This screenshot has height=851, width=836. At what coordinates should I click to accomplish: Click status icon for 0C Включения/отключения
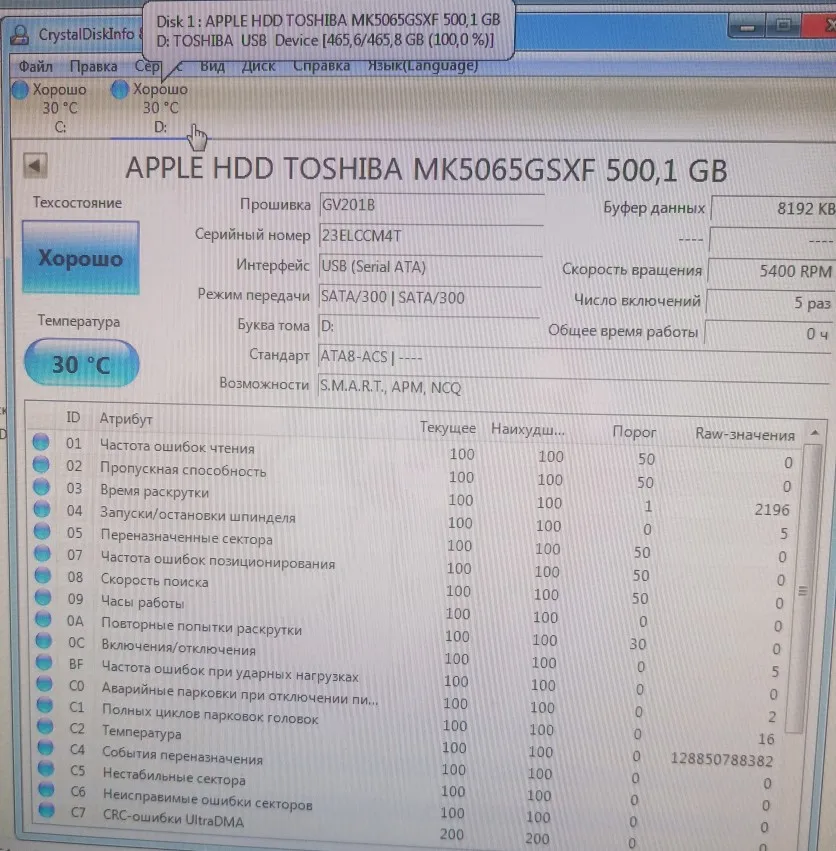44,641
